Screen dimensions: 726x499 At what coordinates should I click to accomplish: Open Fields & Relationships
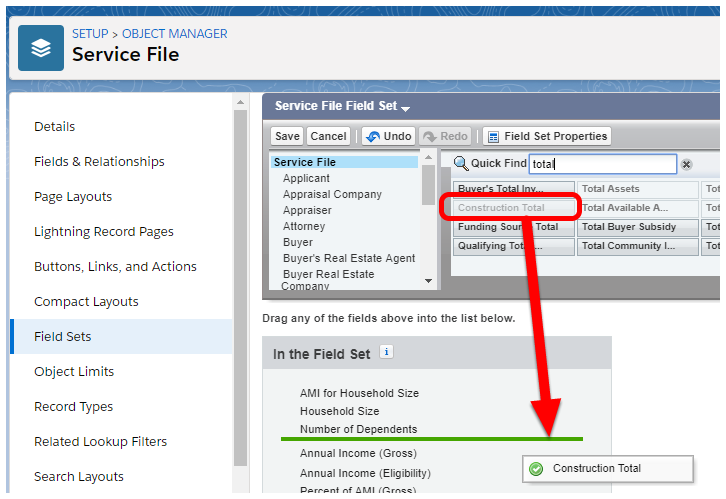tap(99, 162)
